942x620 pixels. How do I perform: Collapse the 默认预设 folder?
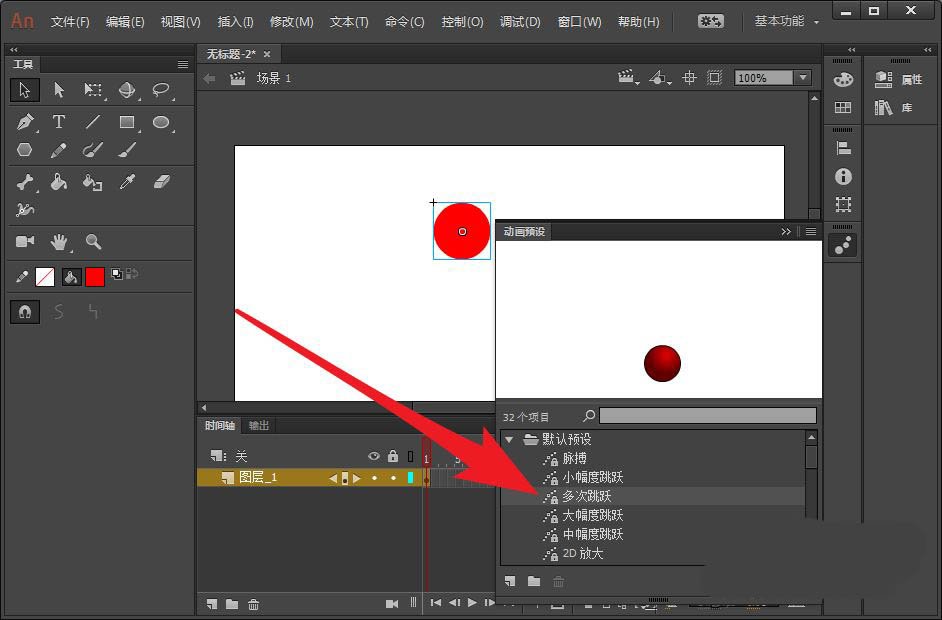pos(509,440)
